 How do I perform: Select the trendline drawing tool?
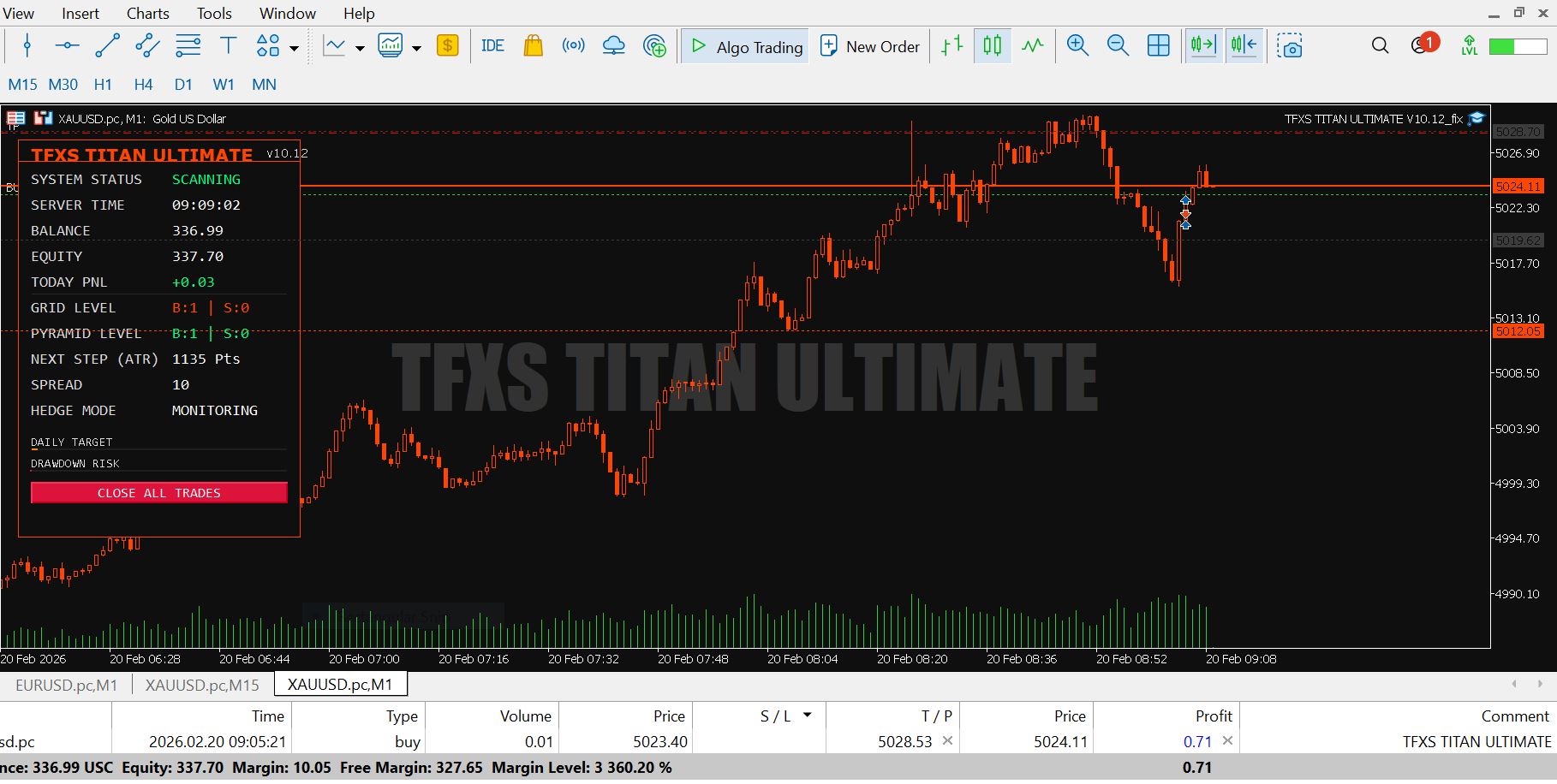[x=107, y=46]
